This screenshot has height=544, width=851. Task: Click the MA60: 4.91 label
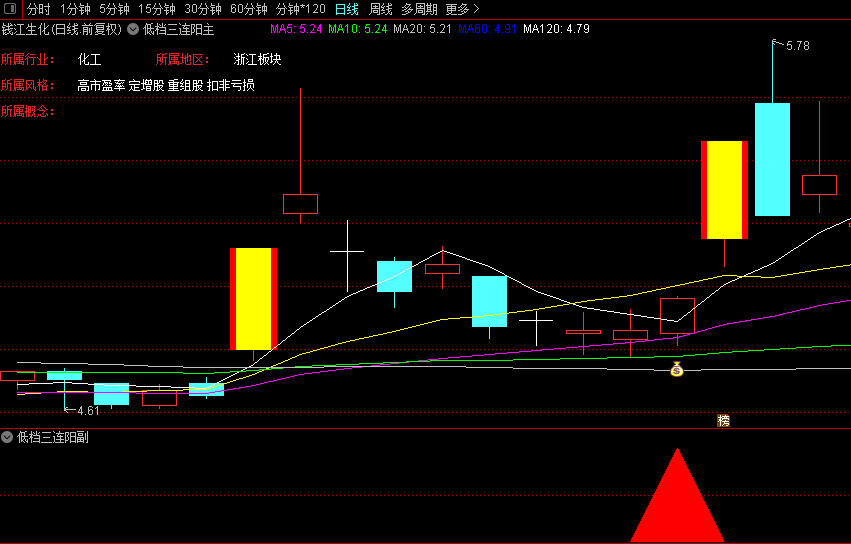pyautogui.click(x=487, y=29)
